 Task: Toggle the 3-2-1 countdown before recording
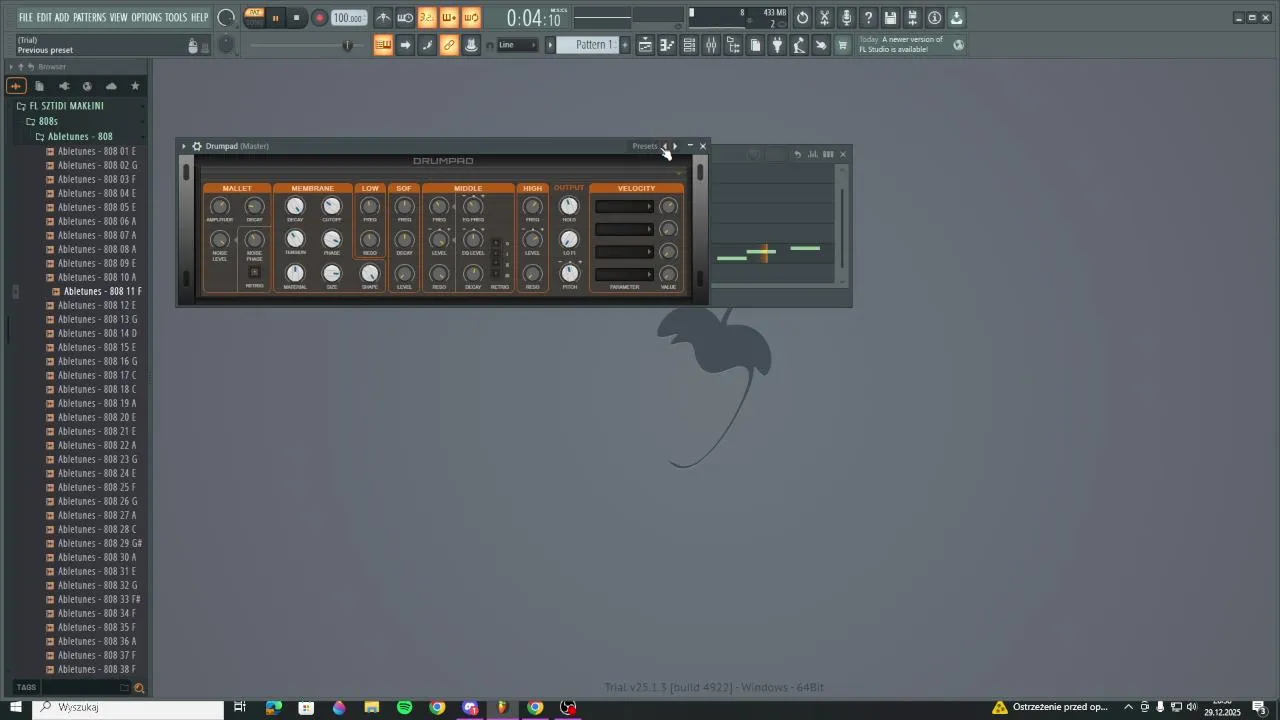[x=427, y=18]
